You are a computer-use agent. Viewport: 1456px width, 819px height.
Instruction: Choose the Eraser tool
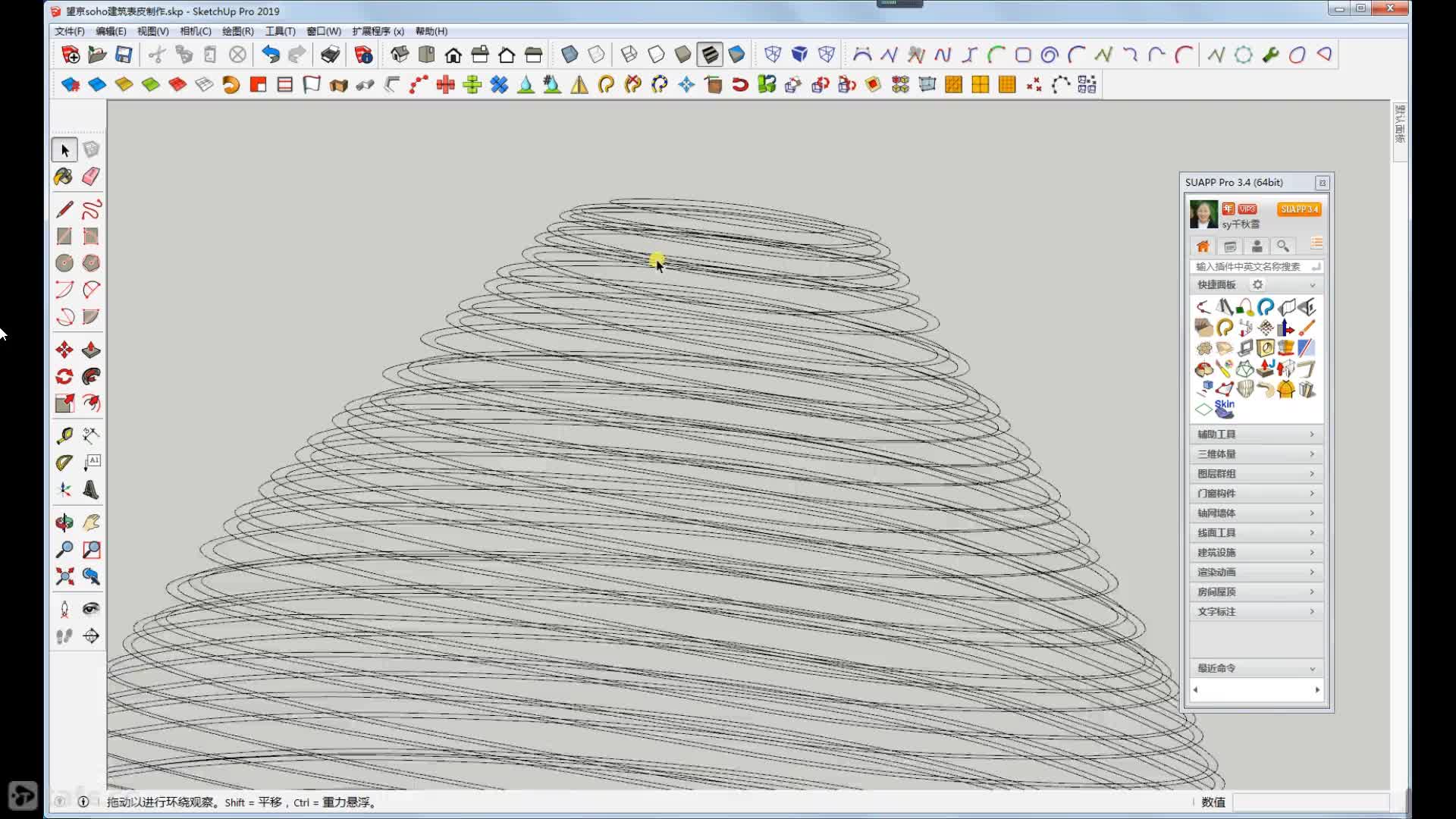(x=91, y=177)
